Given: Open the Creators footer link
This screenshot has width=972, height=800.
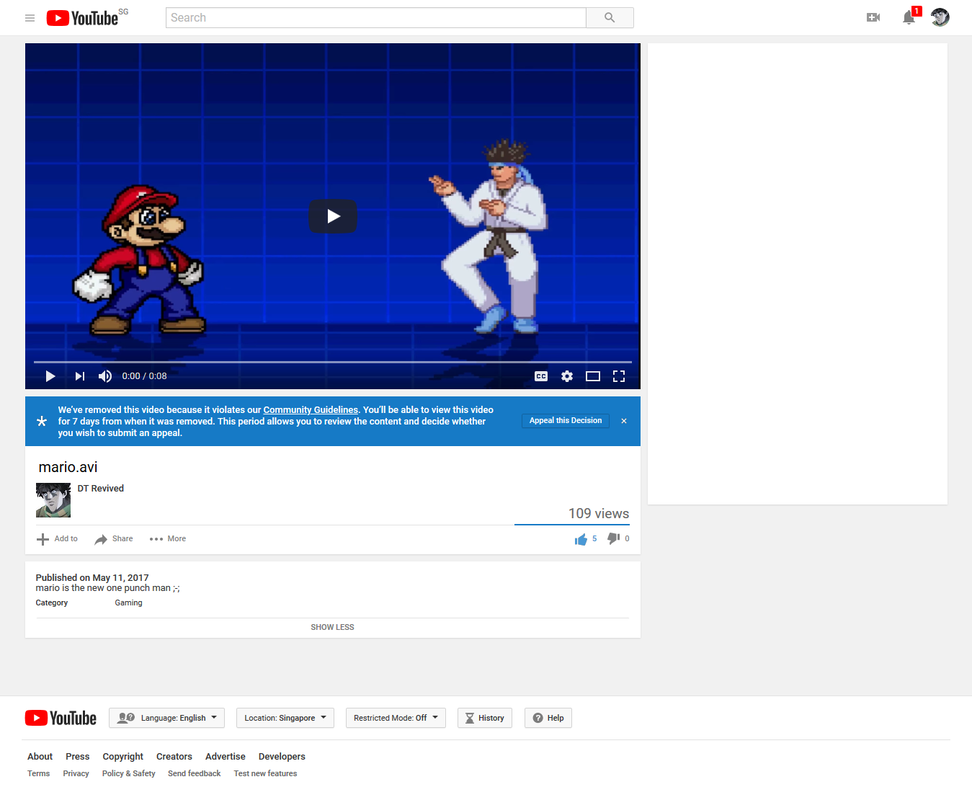Looking at the screenshot, I should click(174, 757).
